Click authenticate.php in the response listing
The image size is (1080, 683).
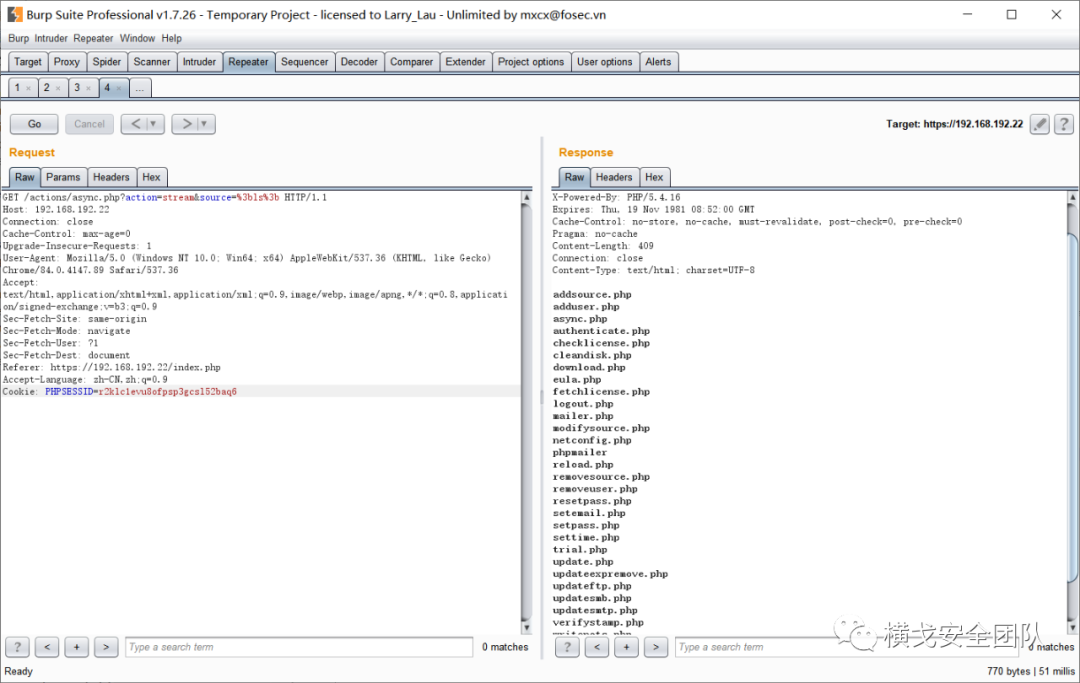coord(601,331)
